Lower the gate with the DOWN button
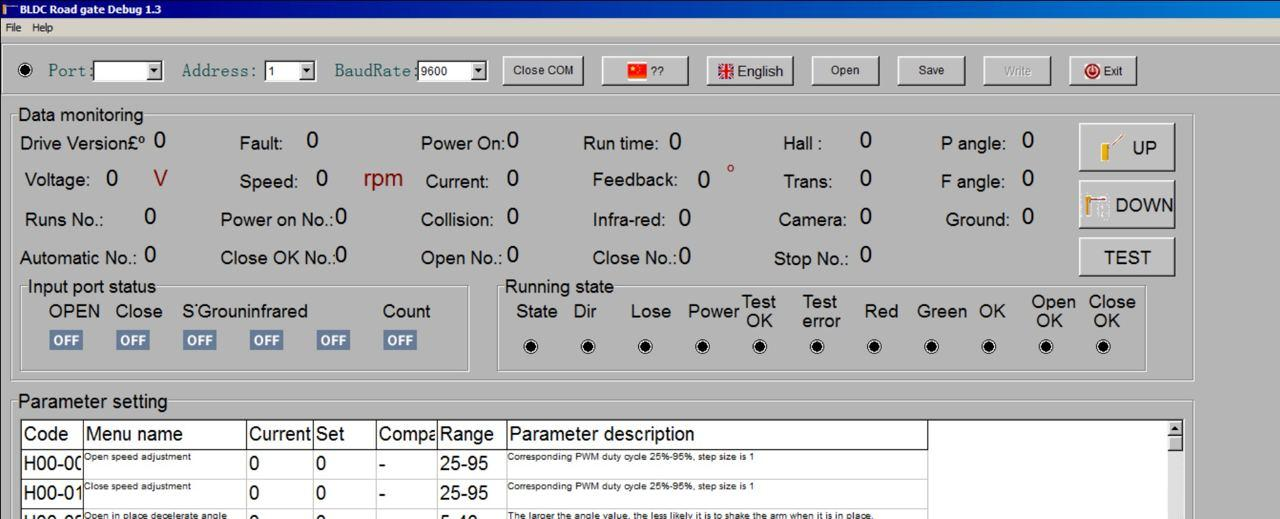 tap(1126, 205)
